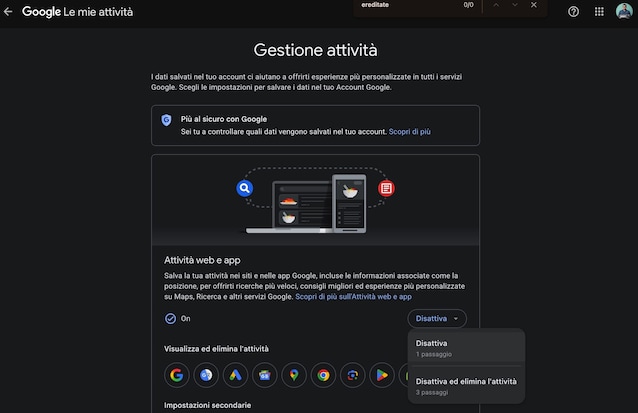Viewport: 638px width, 413px height.
Task: View Google Play activity icon
Action: click(382, 375)
